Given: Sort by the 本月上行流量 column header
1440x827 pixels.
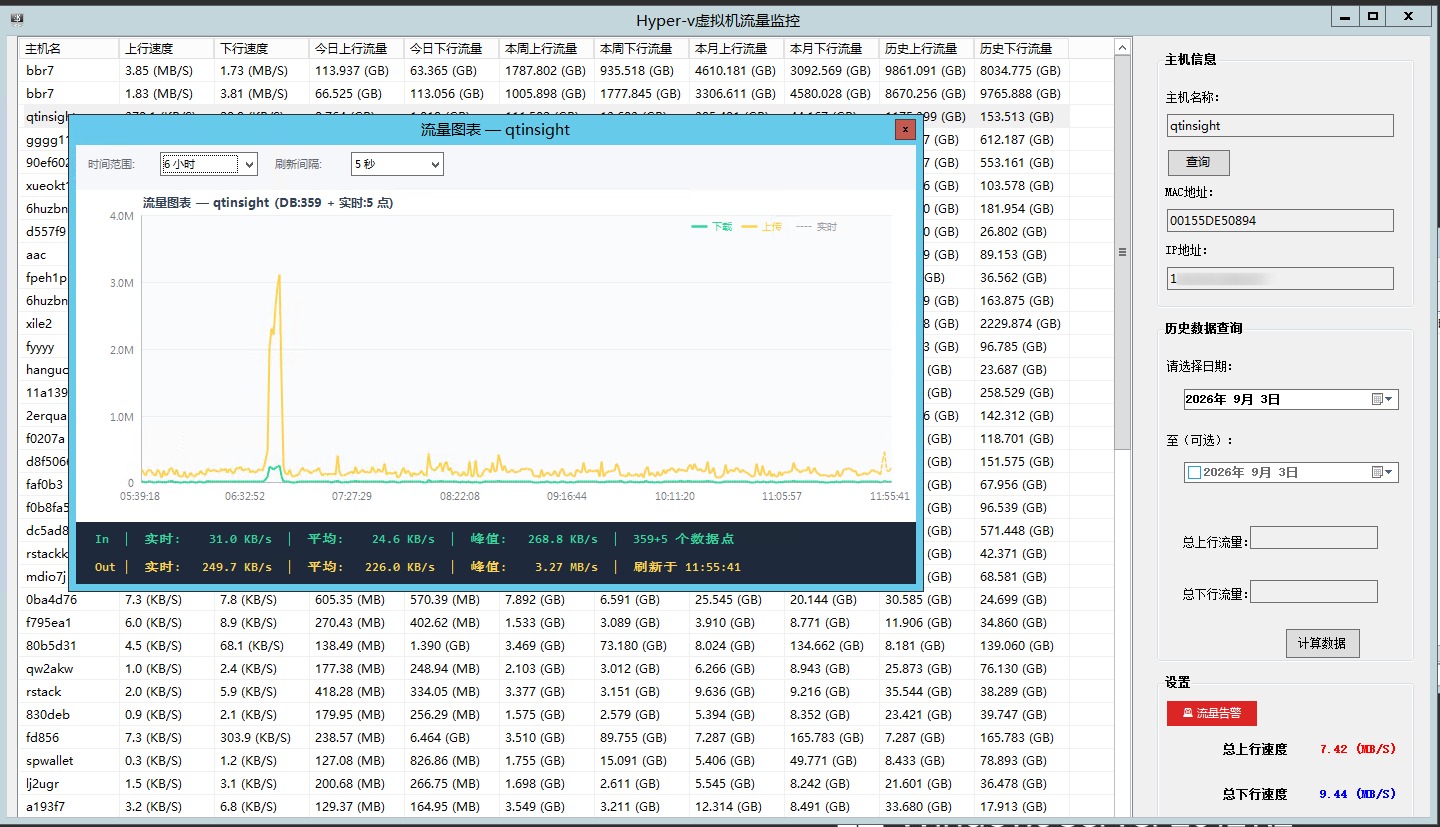Looking at the screenshot, I should coord(736,48).
